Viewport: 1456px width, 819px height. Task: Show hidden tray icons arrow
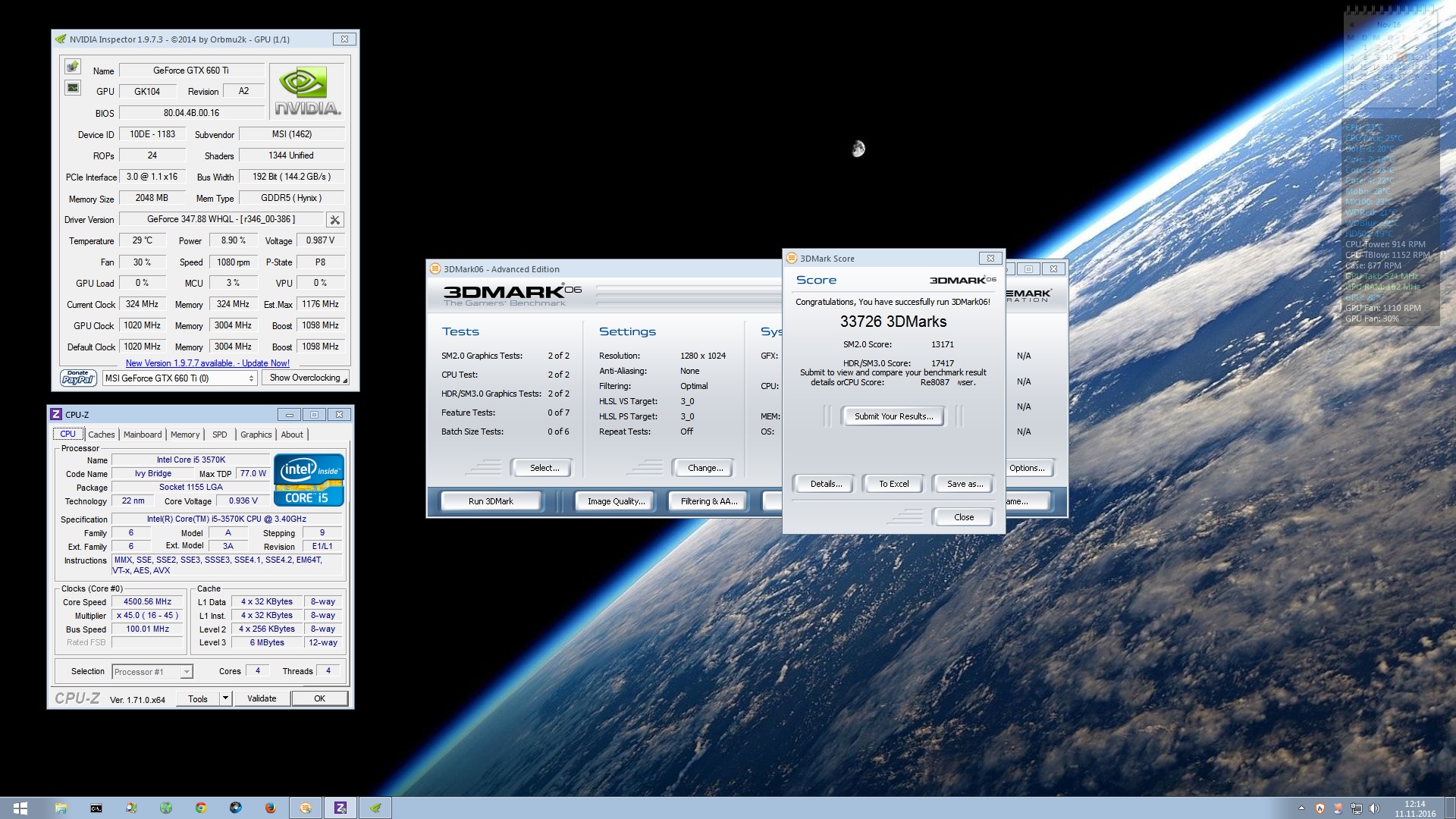(x=1301, y=808)
